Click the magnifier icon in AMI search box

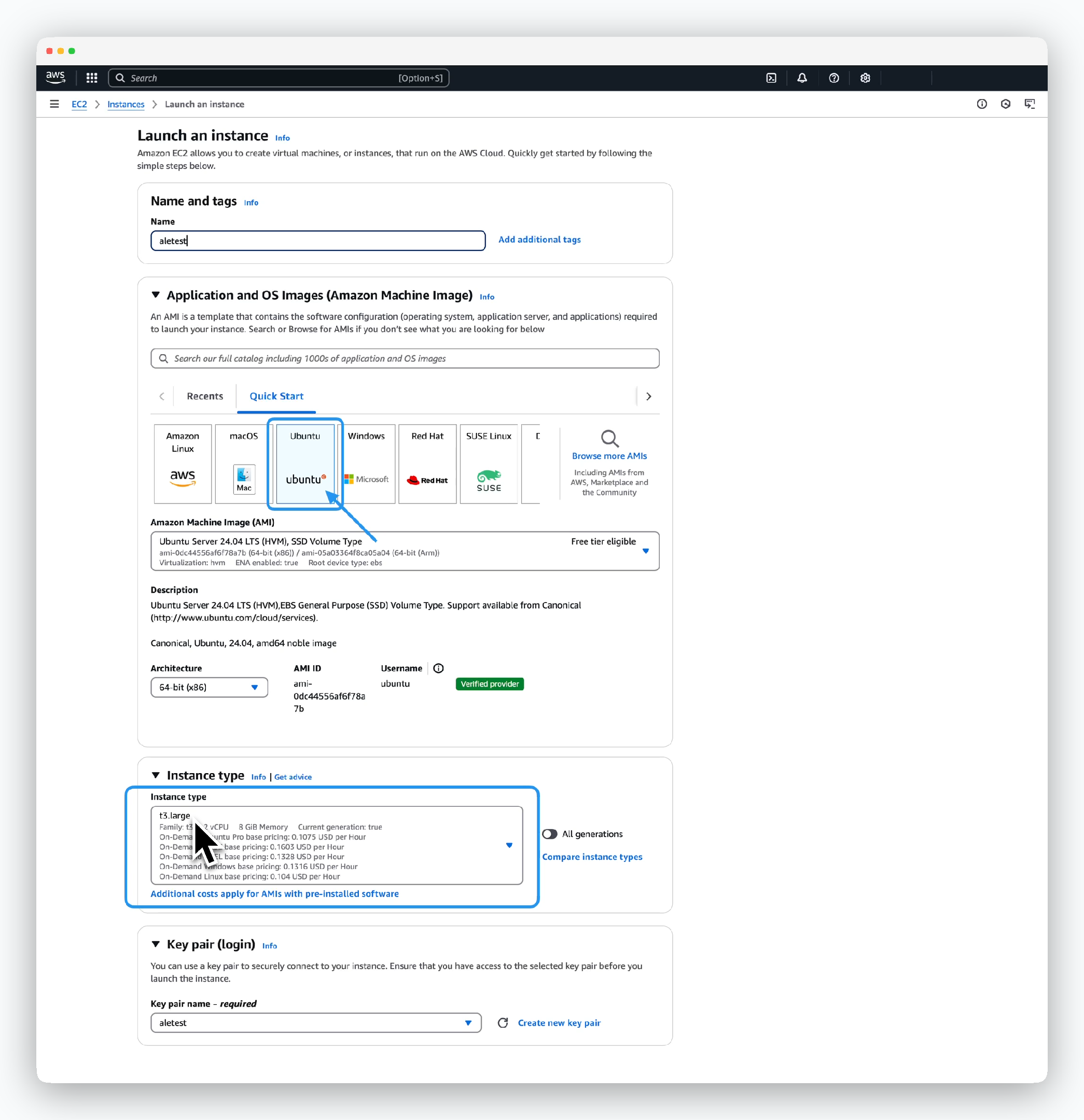pyautogui.click(x=163, y=358)
